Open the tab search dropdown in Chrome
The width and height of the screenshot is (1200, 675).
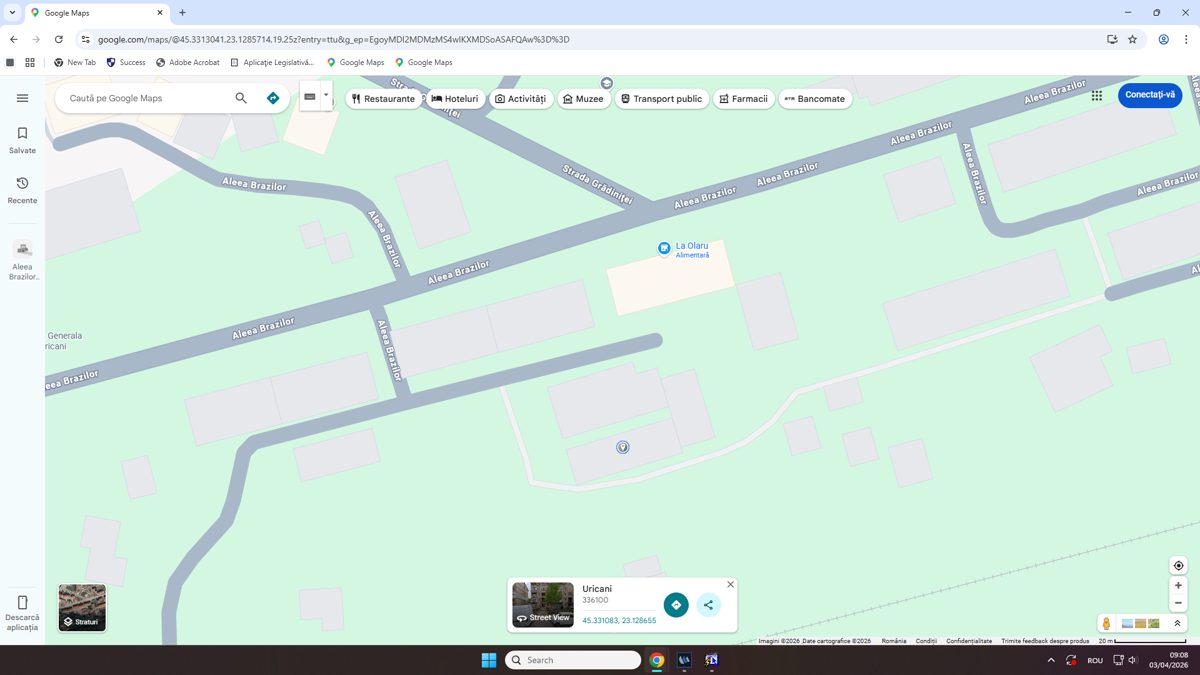pos(11,12)
